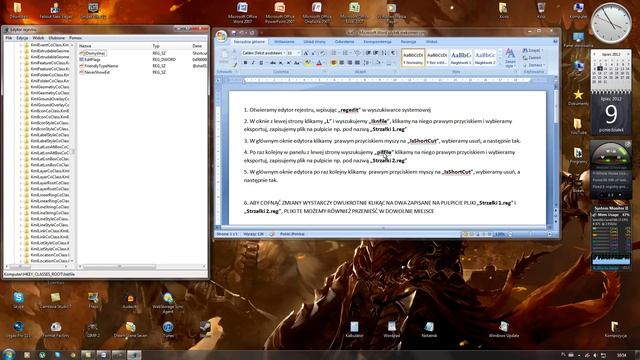Click the Windows Start button
Viewport: 640px width, 360px height.
click(x=9, y=354)
